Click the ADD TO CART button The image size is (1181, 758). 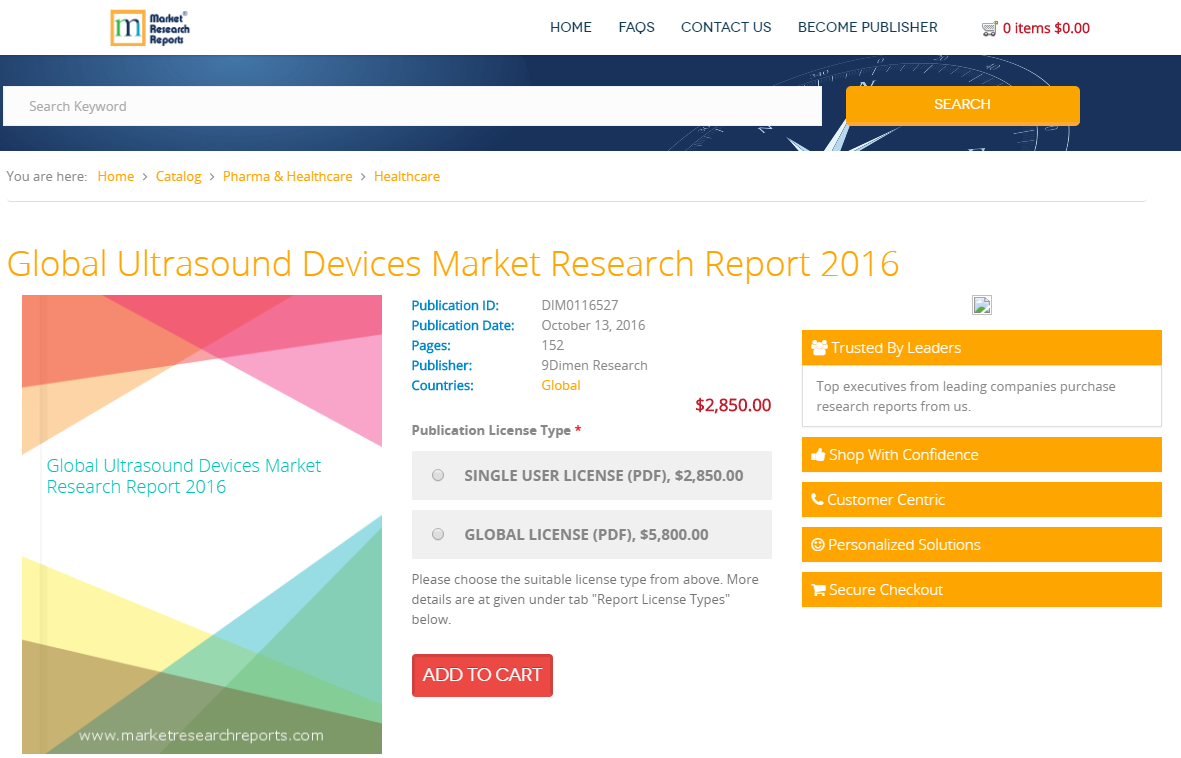[482, 675]
